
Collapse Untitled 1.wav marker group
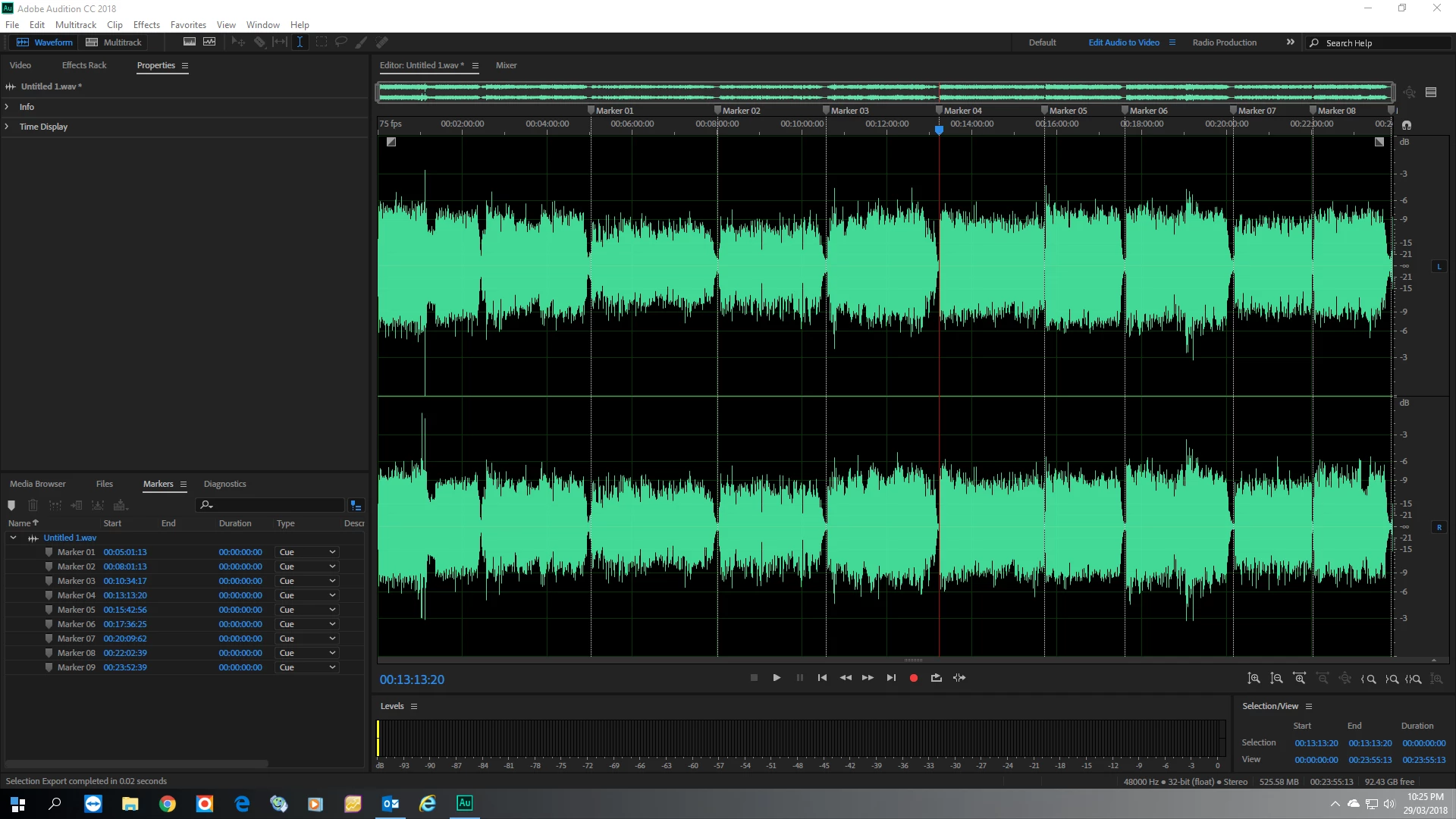pyautogui.click(x=13, y=538)
